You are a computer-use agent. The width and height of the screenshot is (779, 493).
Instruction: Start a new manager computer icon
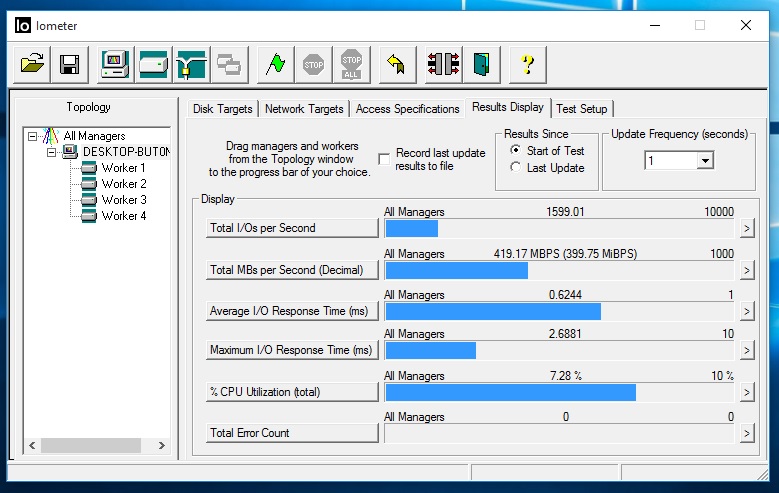(x=115, y=65)
